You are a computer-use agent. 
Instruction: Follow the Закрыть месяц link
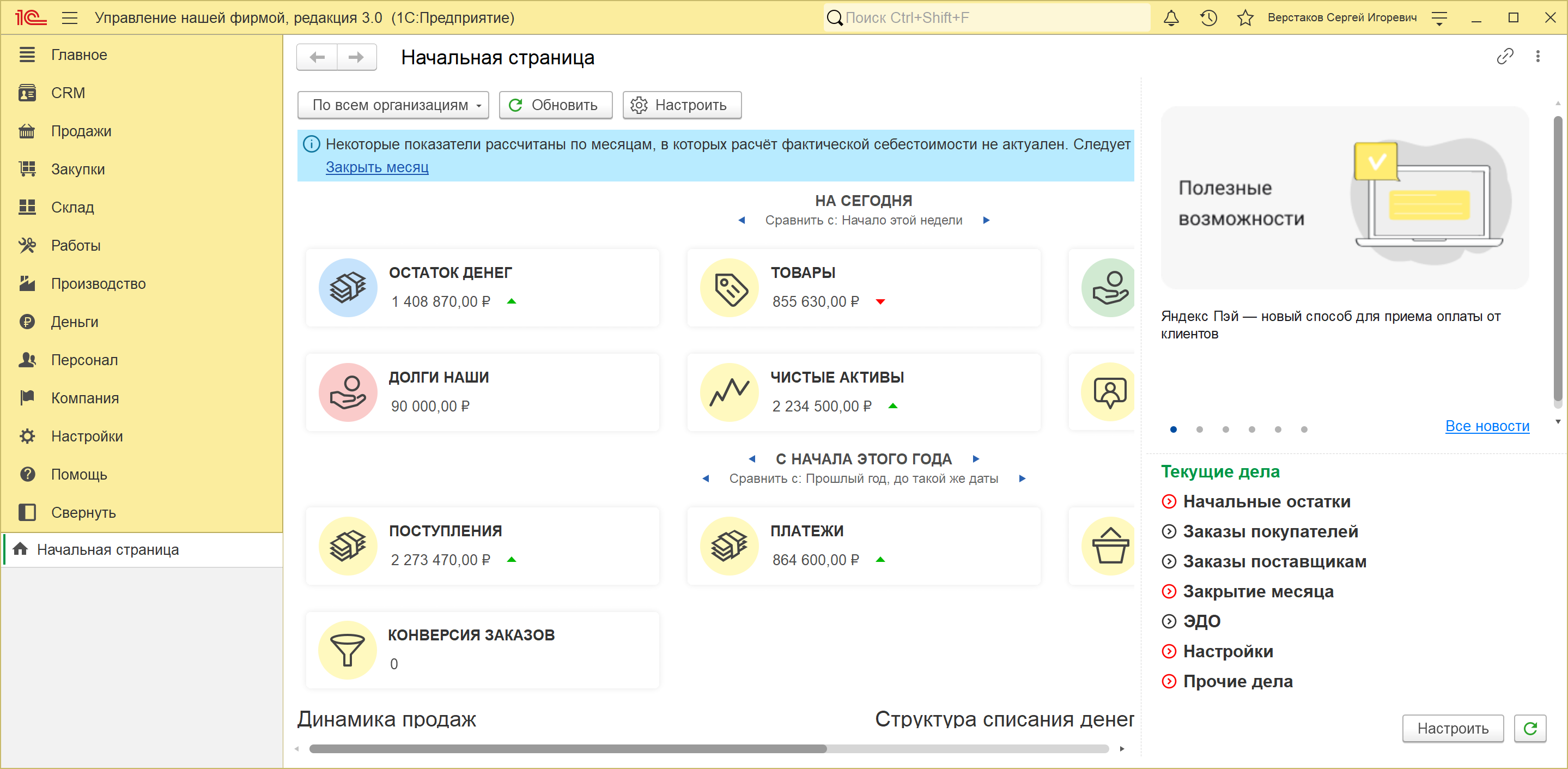click(x=377, y=167)
